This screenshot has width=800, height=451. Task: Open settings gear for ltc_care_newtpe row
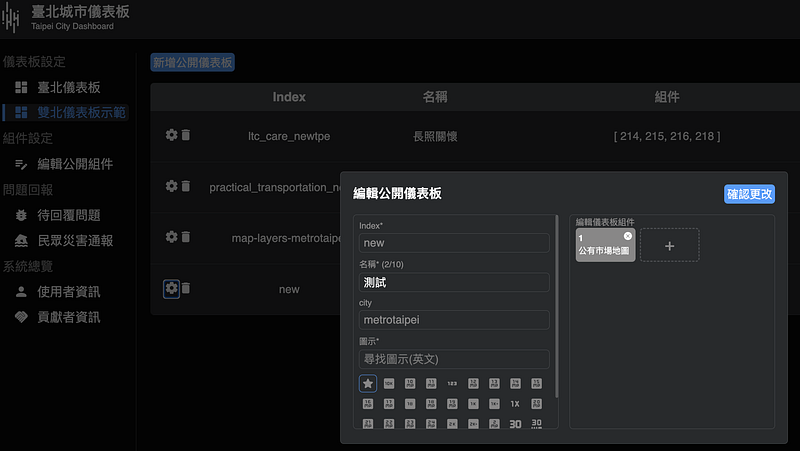pyautogui.click(x=171, y=135)
